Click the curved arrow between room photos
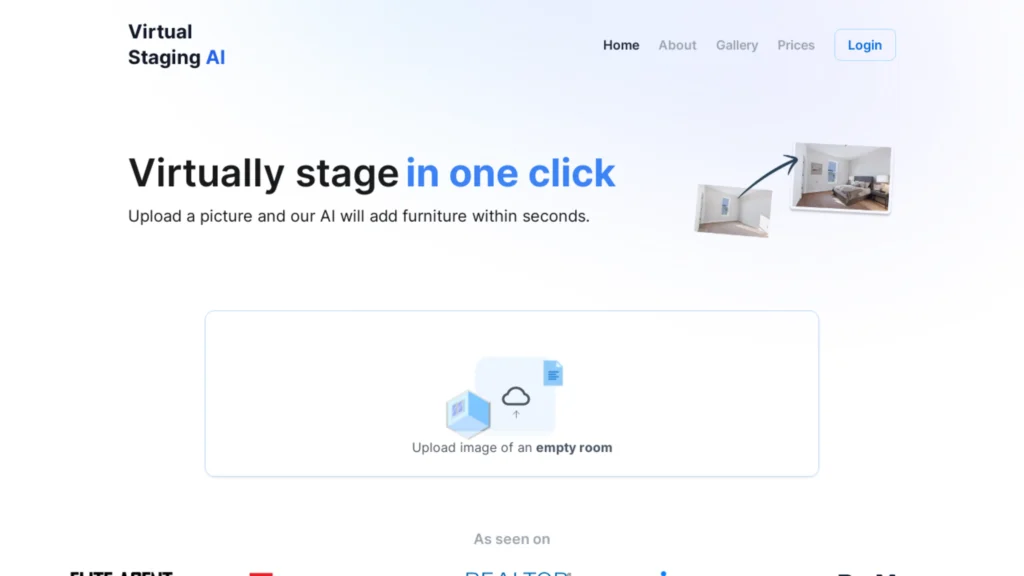 point(769,175)
